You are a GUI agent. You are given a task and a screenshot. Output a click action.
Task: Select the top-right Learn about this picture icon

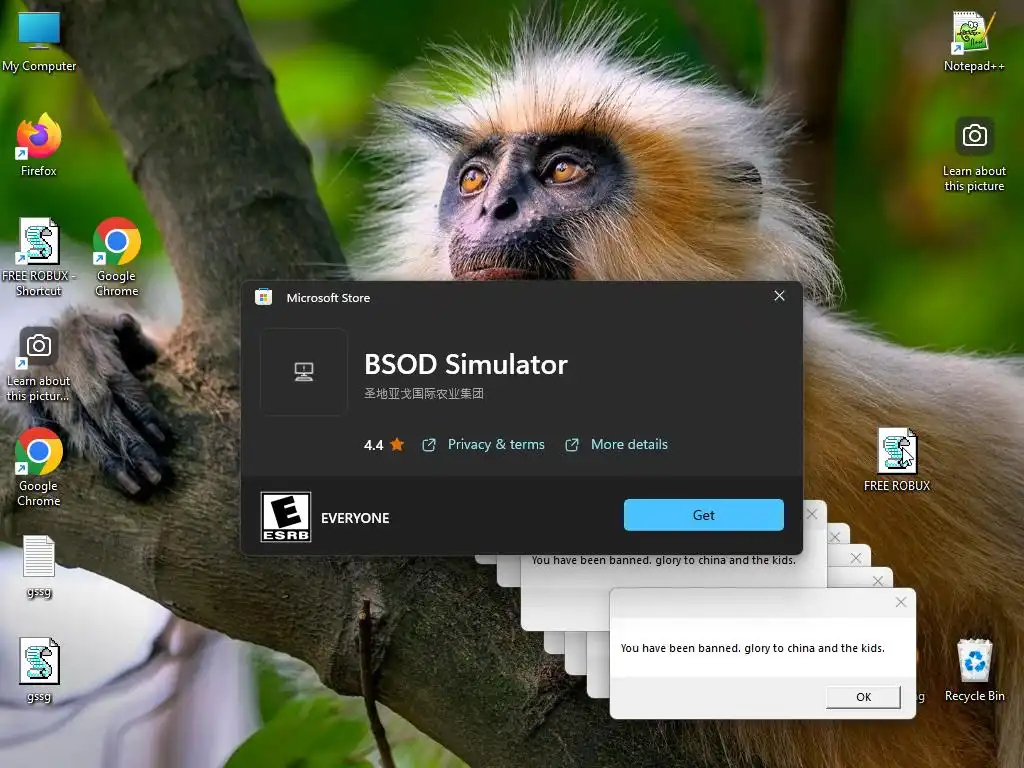click(974, 154)
